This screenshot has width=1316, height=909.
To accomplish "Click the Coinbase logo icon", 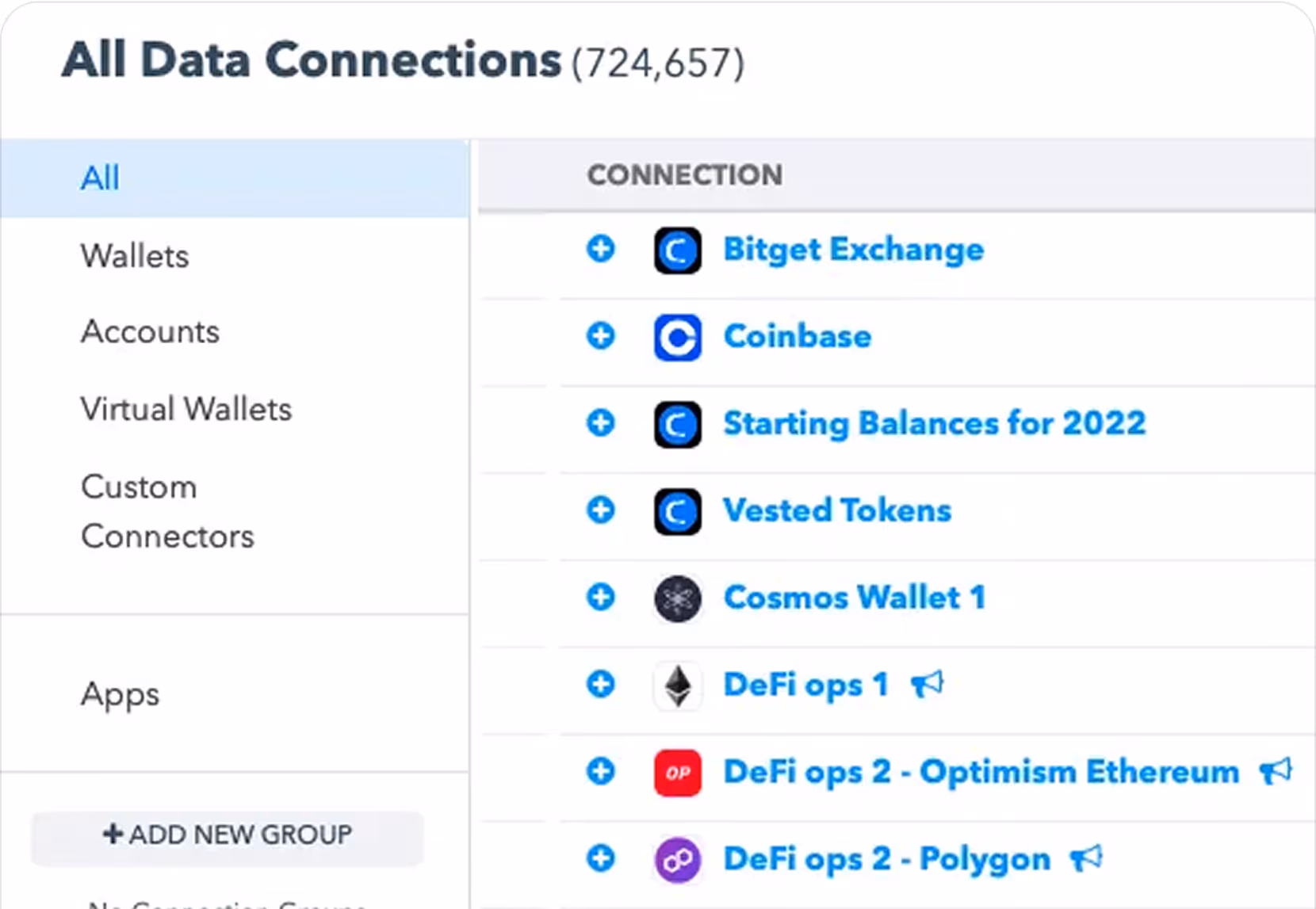I will (x=678, y=338).
